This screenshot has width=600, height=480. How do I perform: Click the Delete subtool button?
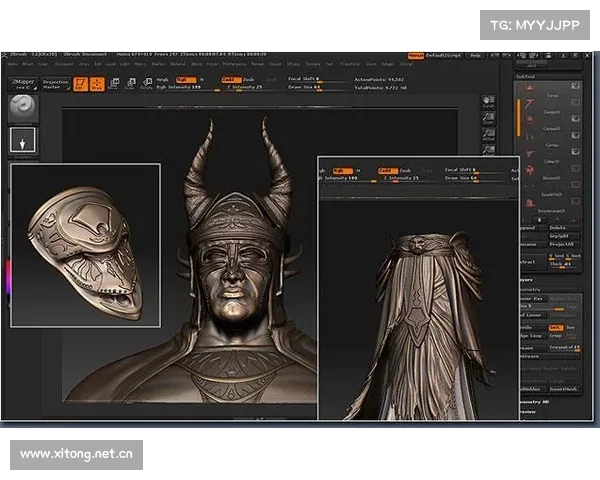click(563, 228)
